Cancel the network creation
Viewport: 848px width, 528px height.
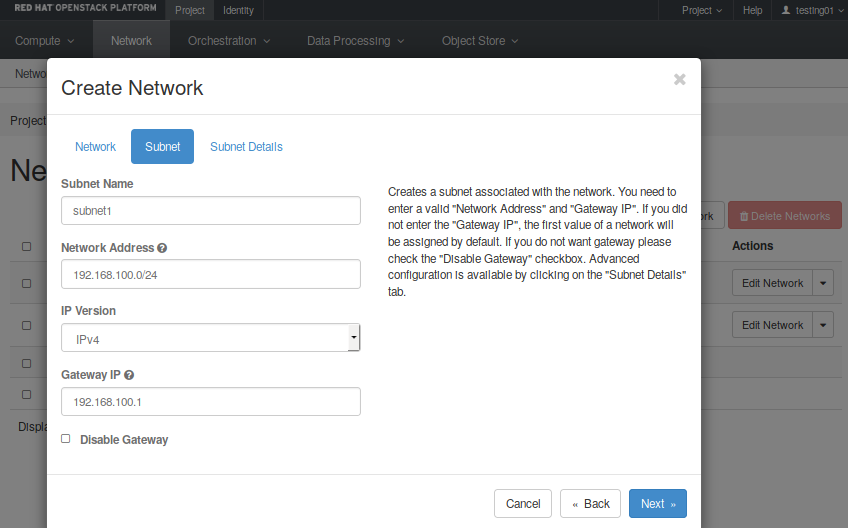[x=523, y=504]
